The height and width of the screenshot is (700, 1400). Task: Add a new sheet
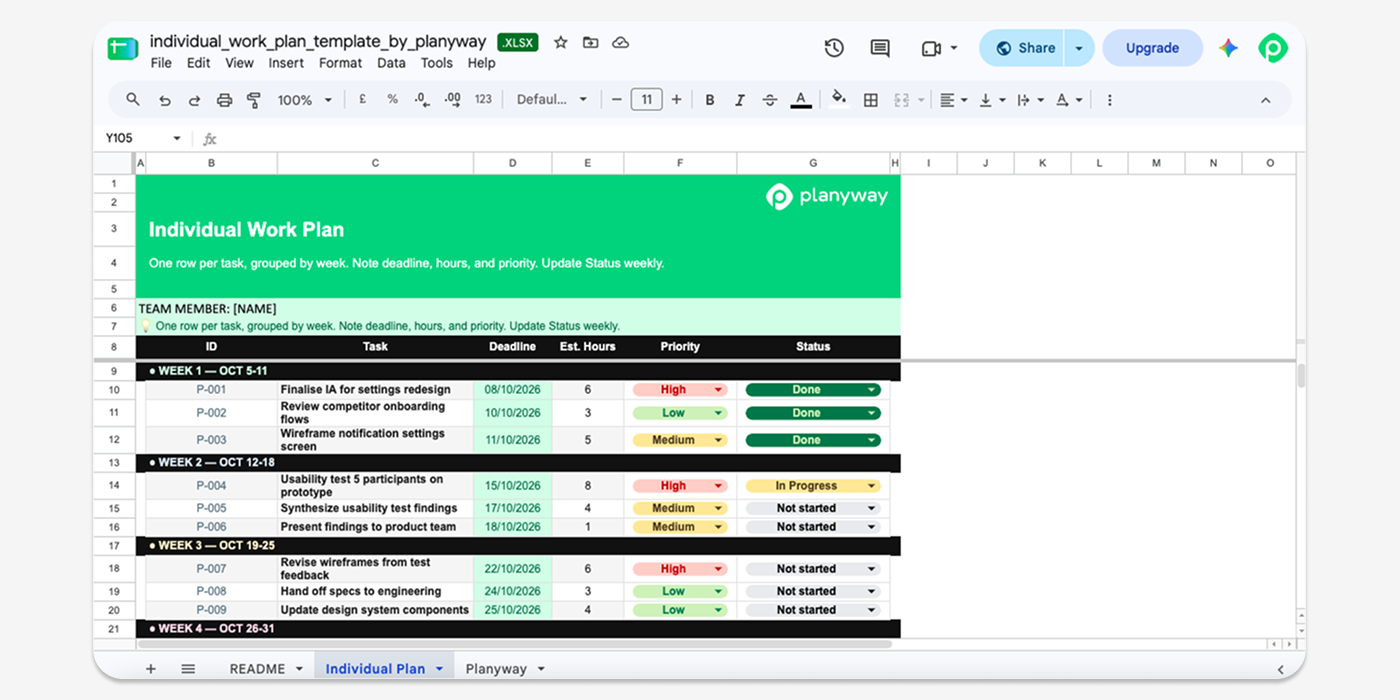pyautogui.click(x=151, y=669)
